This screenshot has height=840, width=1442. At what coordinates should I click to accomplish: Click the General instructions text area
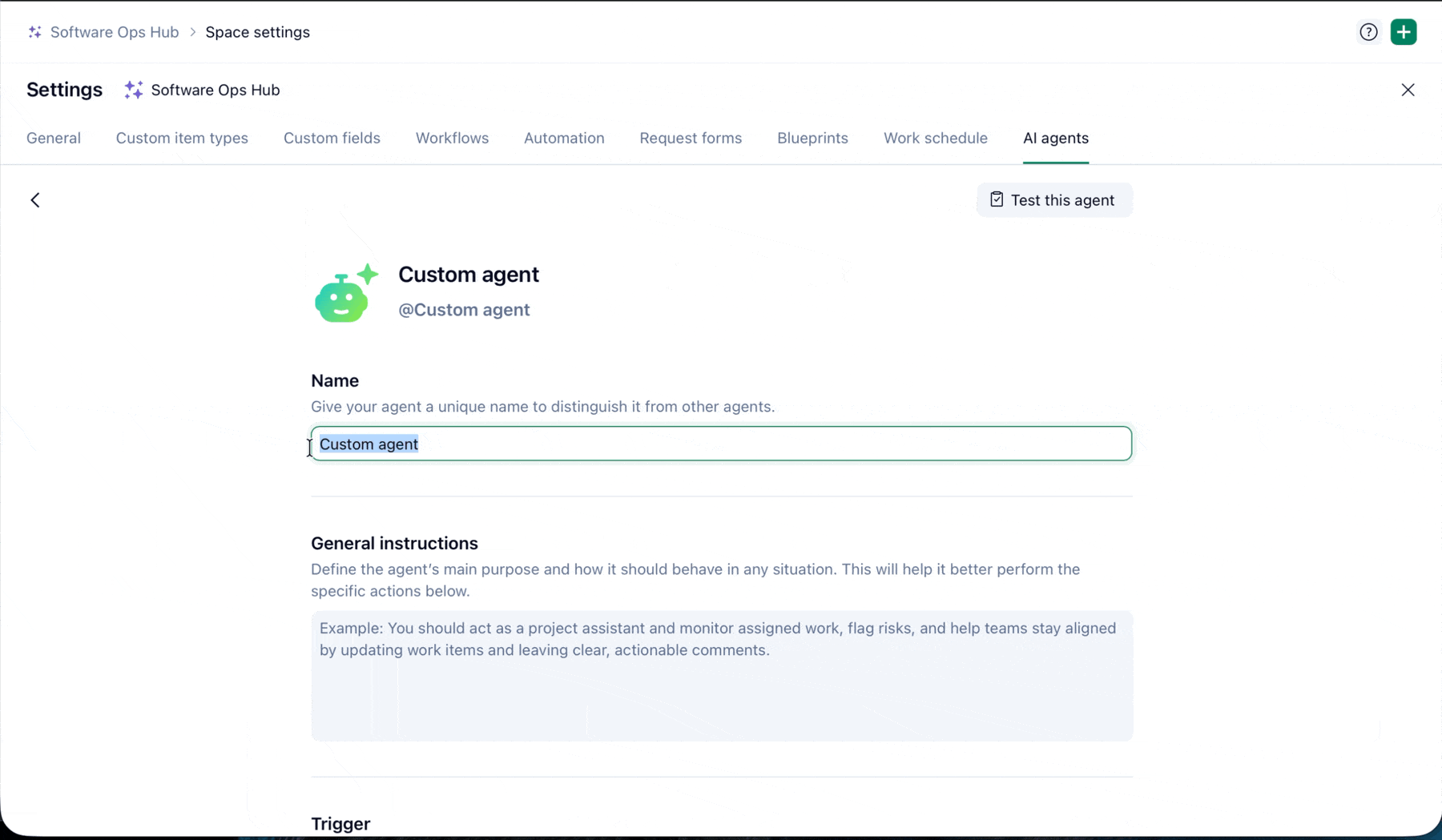pyautogui.click(x=721, y=675)
